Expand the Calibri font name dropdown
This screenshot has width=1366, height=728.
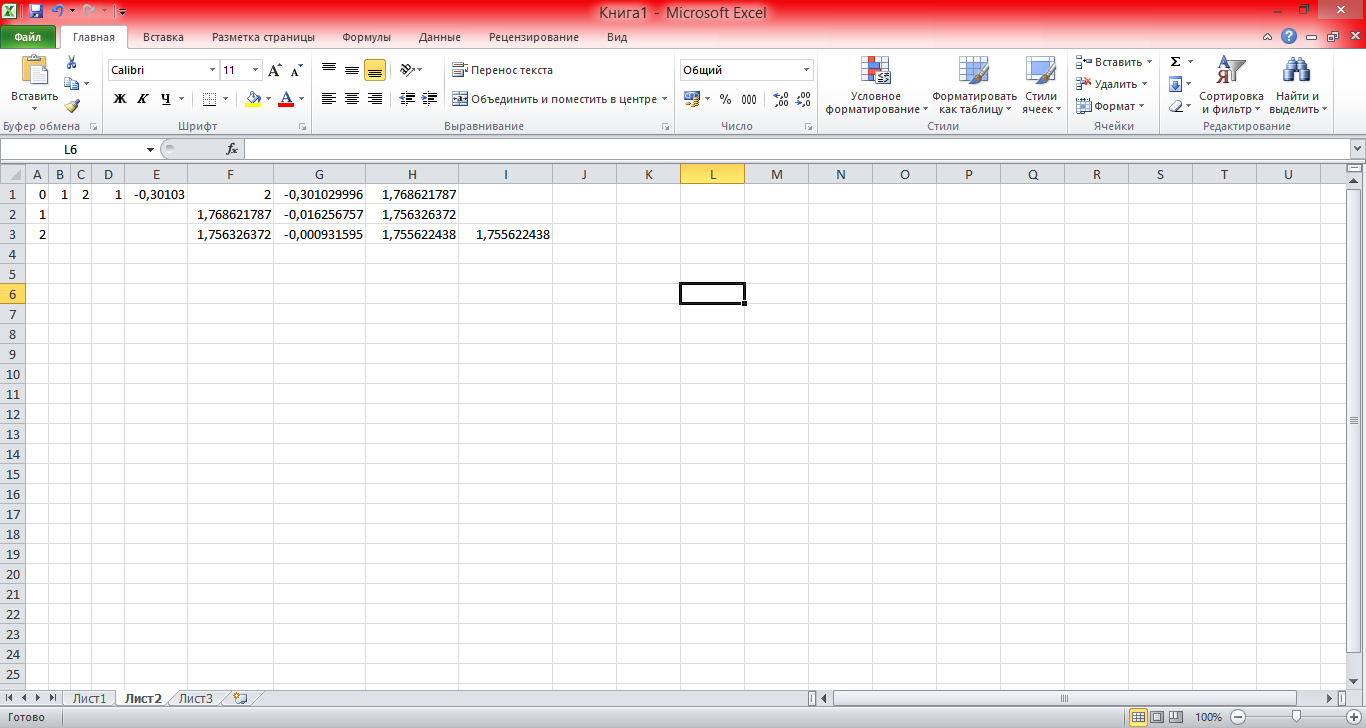[212, 70]
